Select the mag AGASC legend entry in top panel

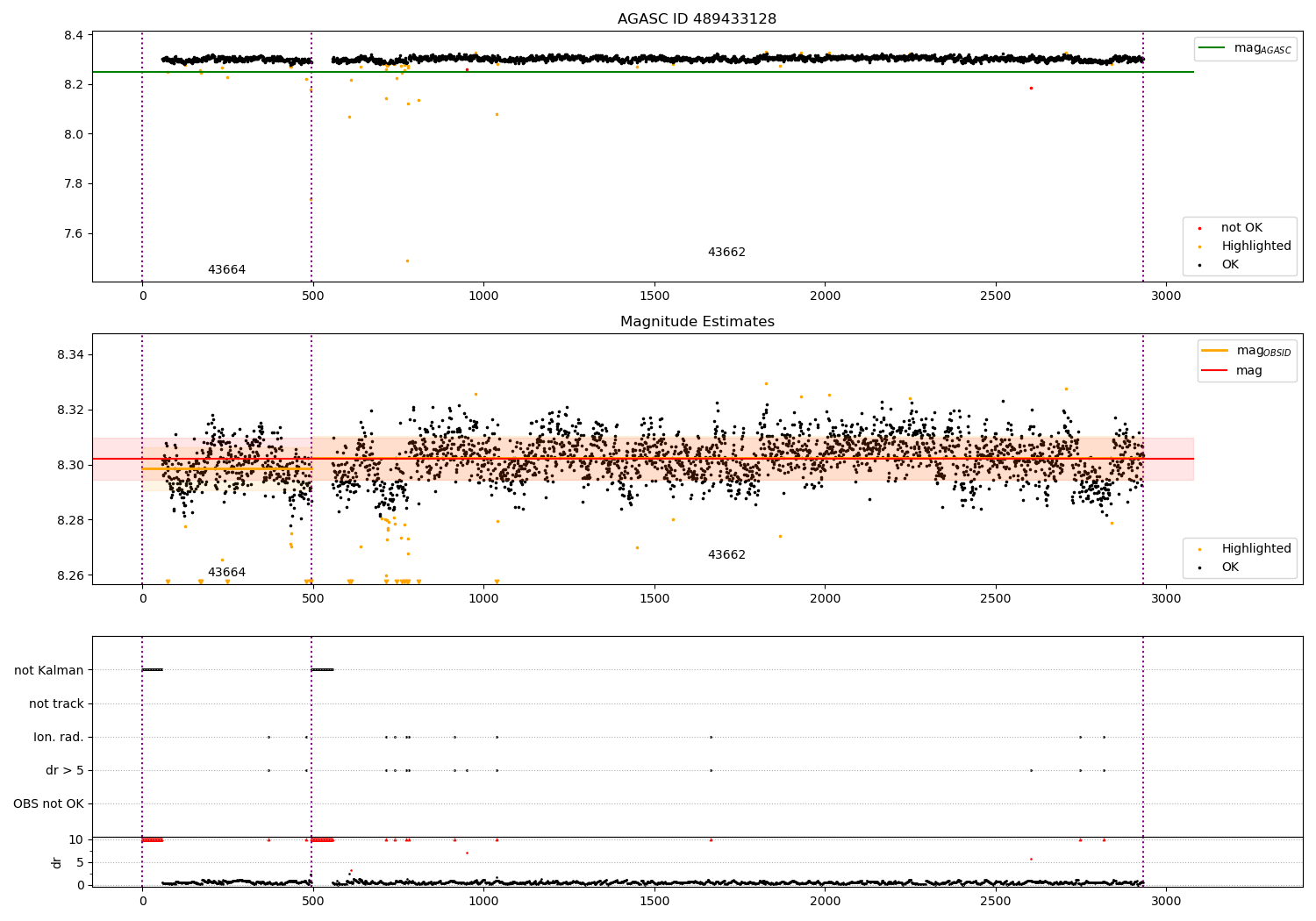pyautogui.click(x=1246, y=48)
